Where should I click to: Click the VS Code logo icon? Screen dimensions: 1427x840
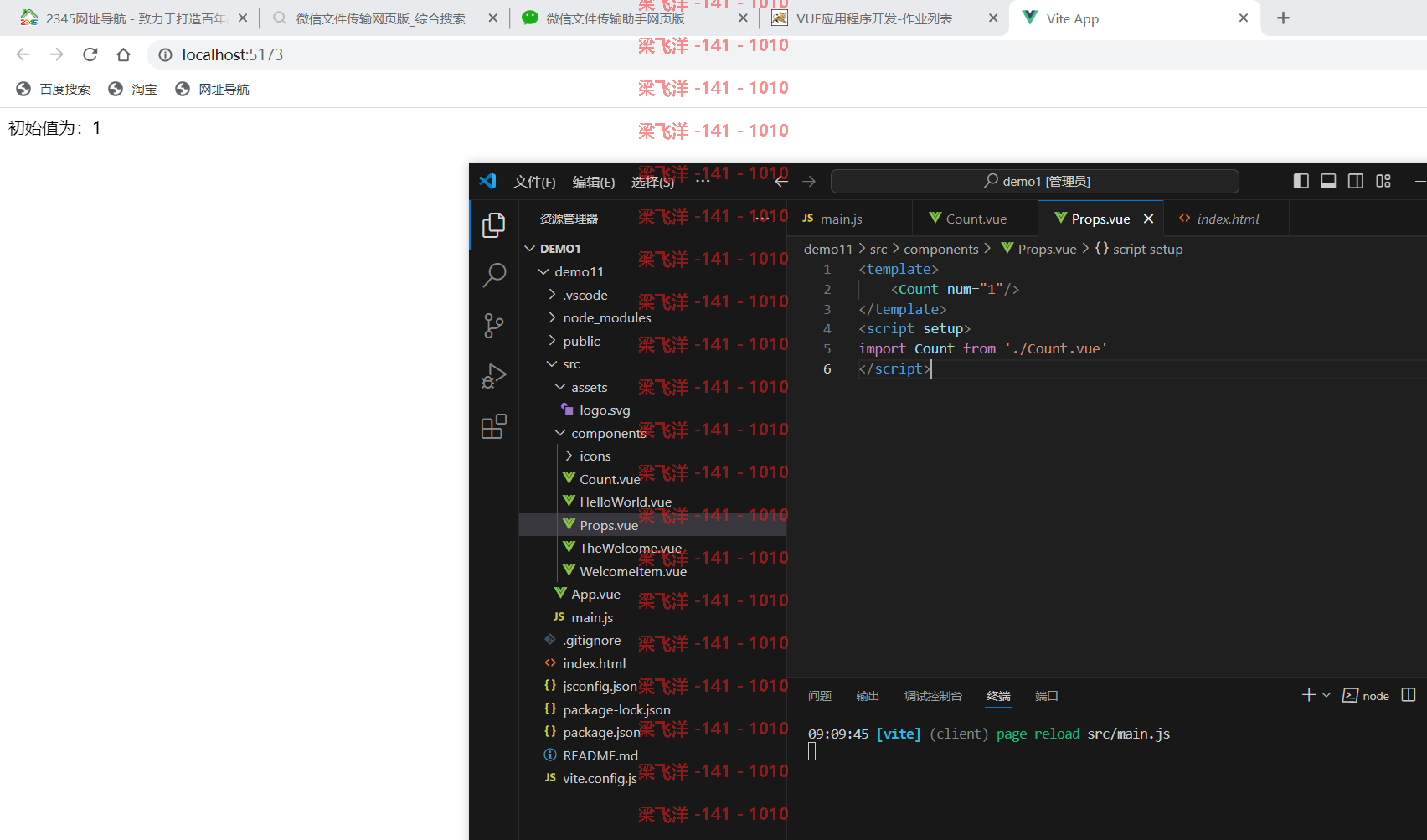(x=487, y=181)
